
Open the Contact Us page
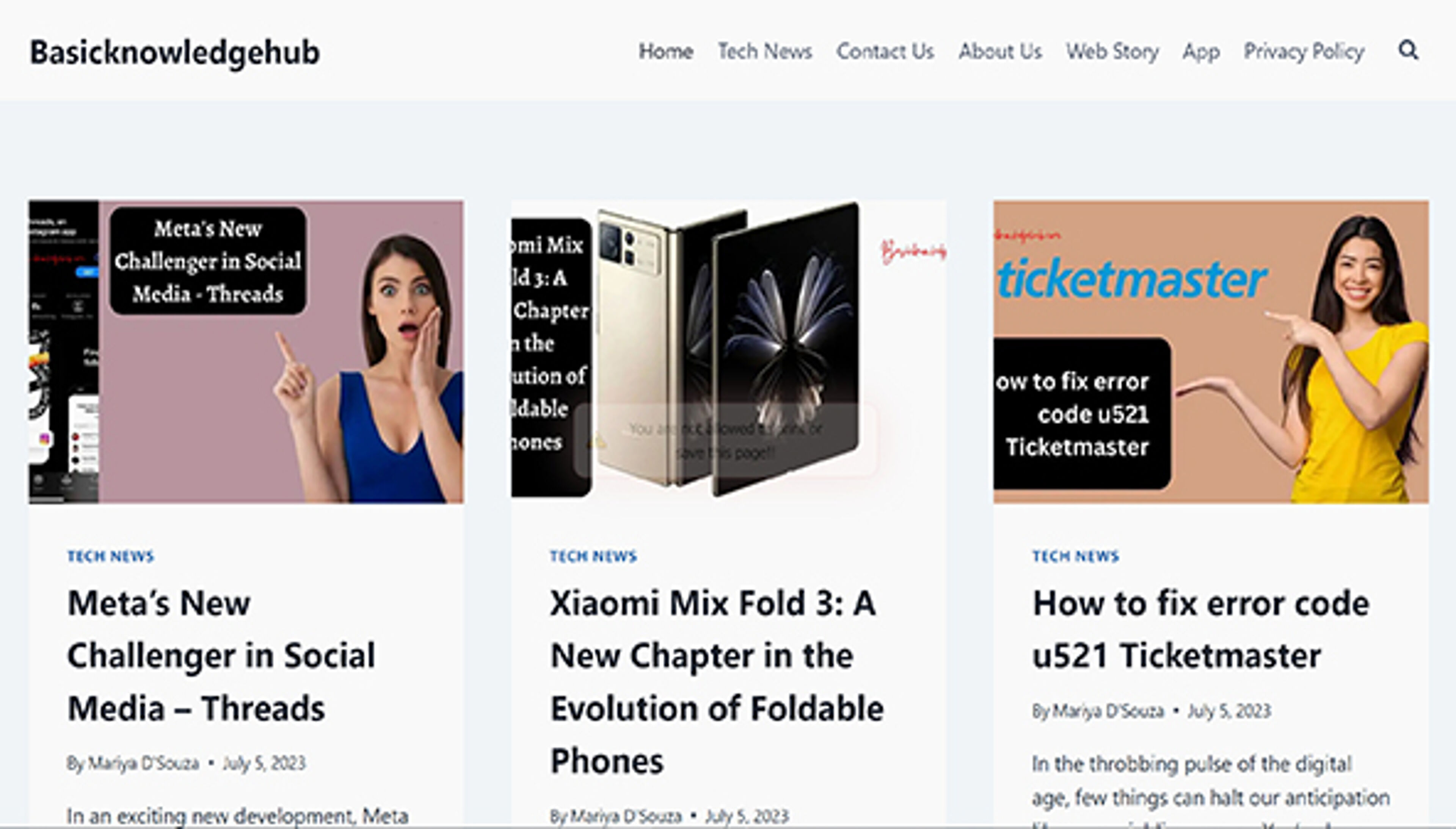click(885, 52)
